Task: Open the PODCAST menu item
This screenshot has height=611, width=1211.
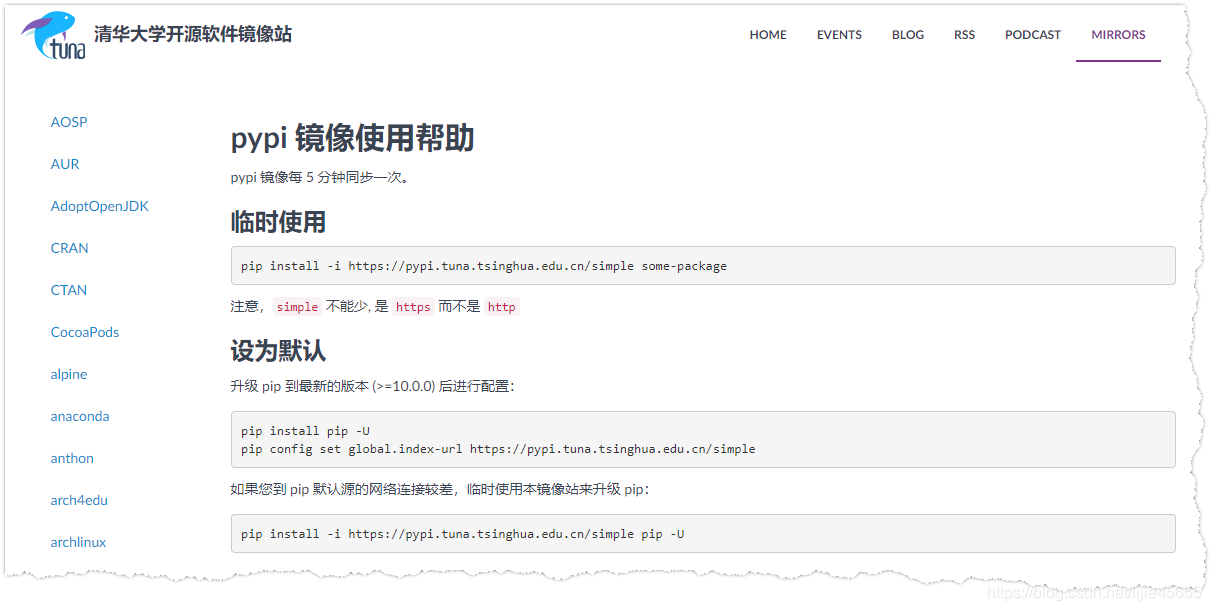Action: (x=1033, y=35)
